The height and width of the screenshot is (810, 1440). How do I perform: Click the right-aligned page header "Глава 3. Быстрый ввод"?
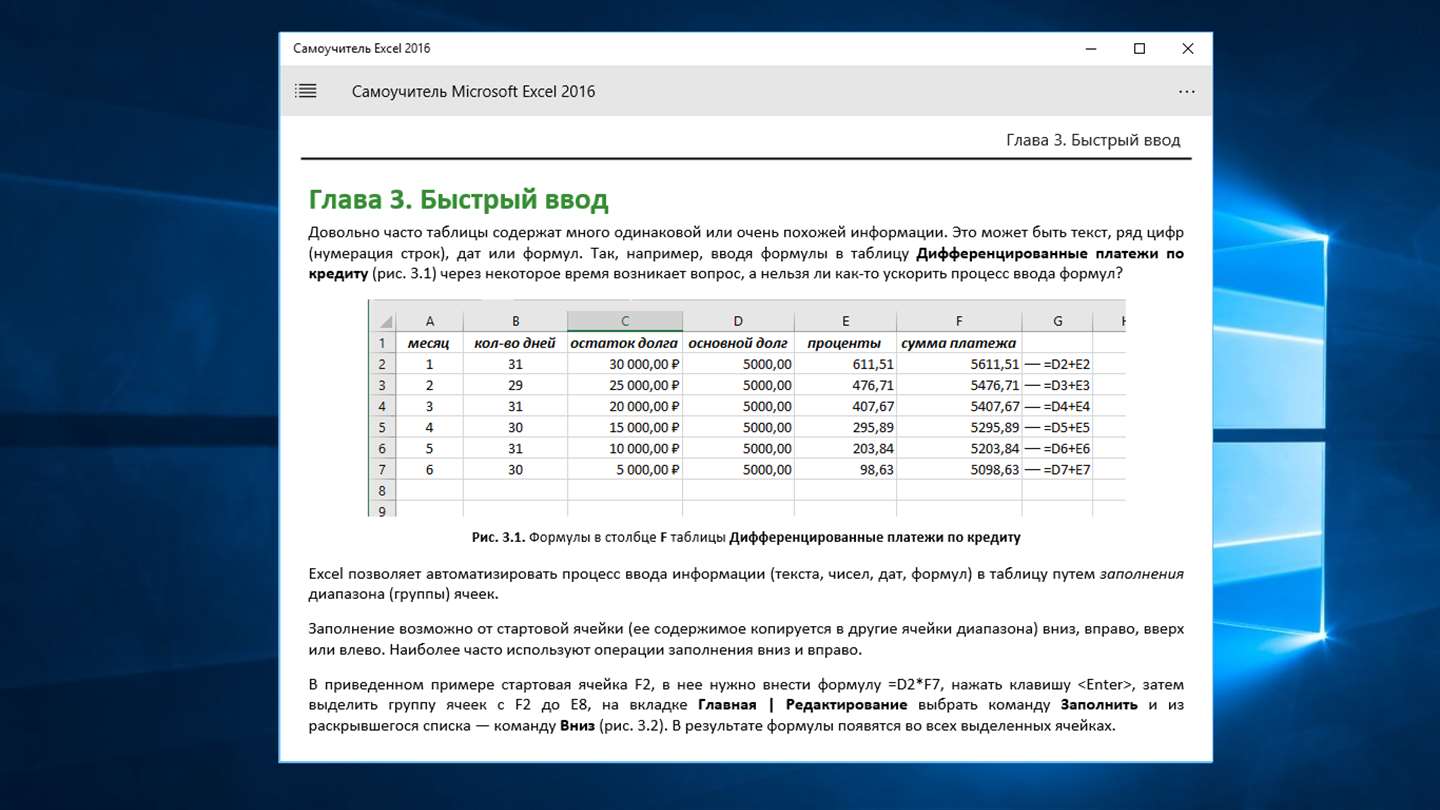point(1093,140)
